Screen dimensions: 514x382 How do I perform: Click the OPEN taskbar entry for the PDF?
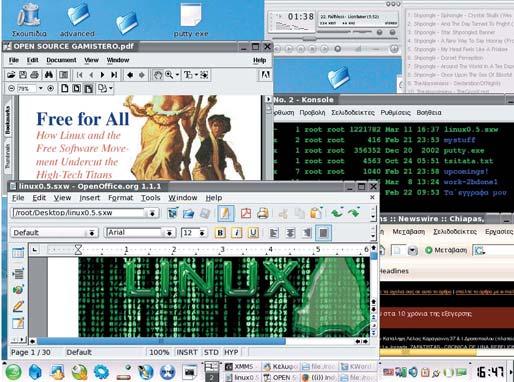click(279, 378)
